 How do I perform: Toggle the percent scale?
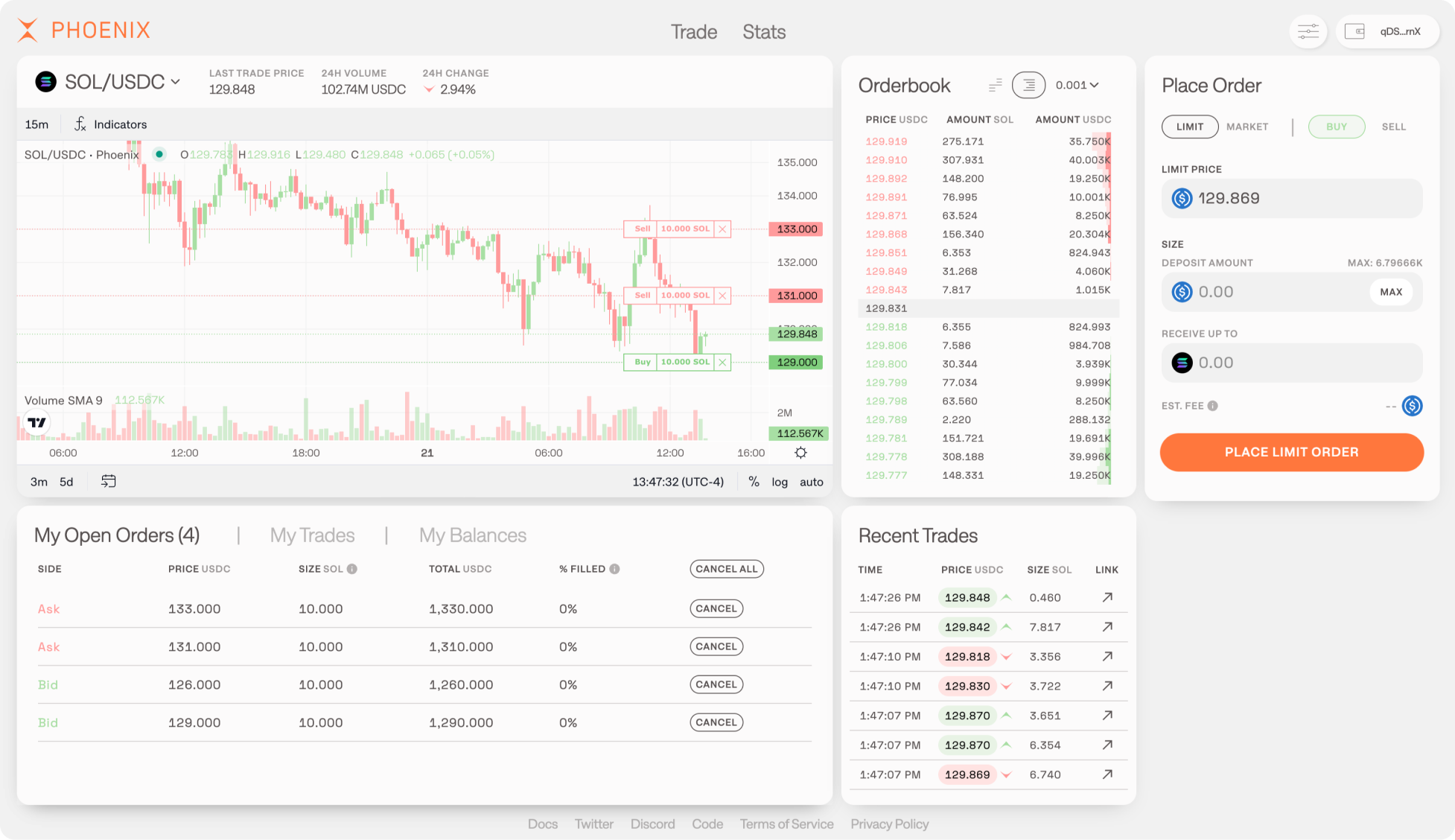[754, 482]
